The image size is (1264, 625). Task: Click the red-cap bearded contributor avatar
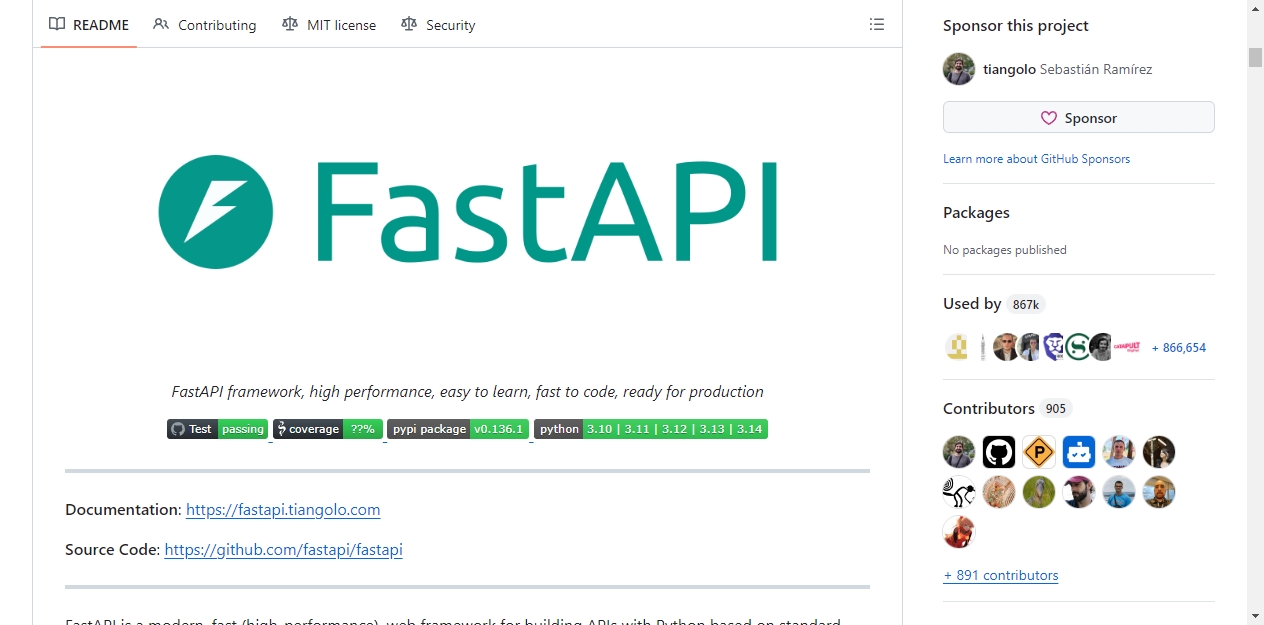[x=1079, y=492]
